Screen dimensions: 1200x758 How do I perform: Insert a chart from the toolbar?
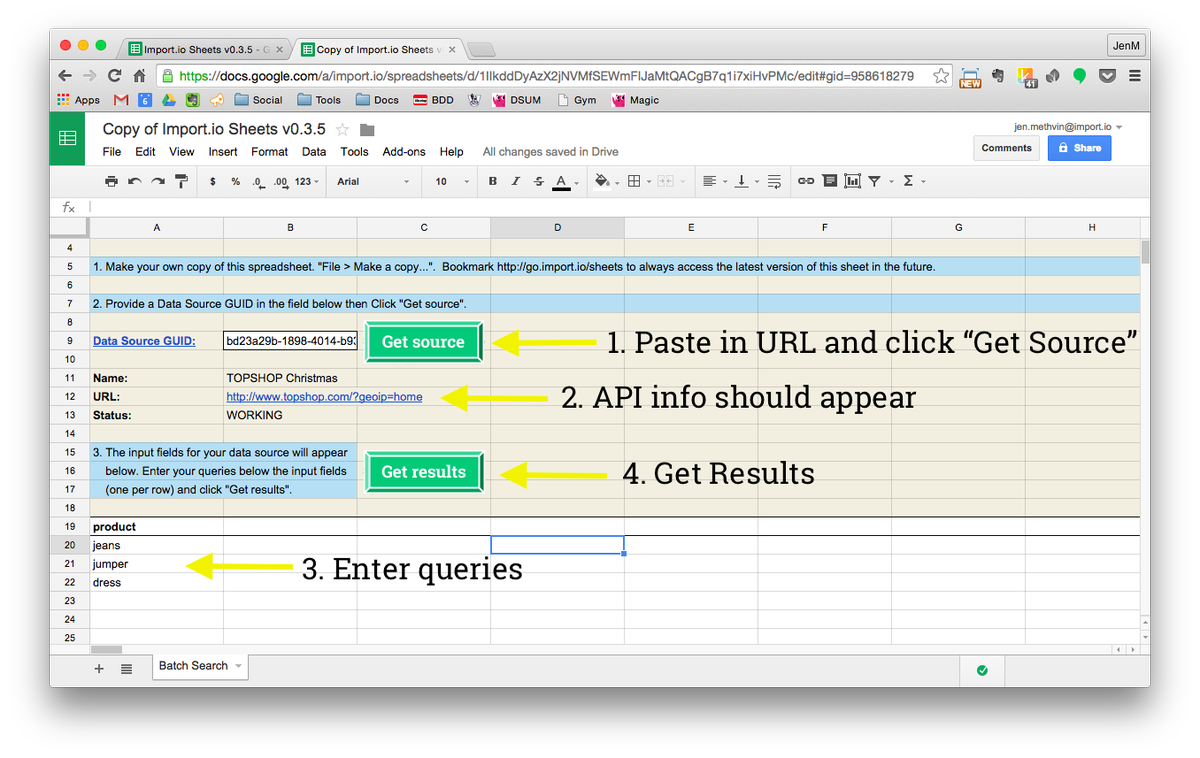click(852, 181)
